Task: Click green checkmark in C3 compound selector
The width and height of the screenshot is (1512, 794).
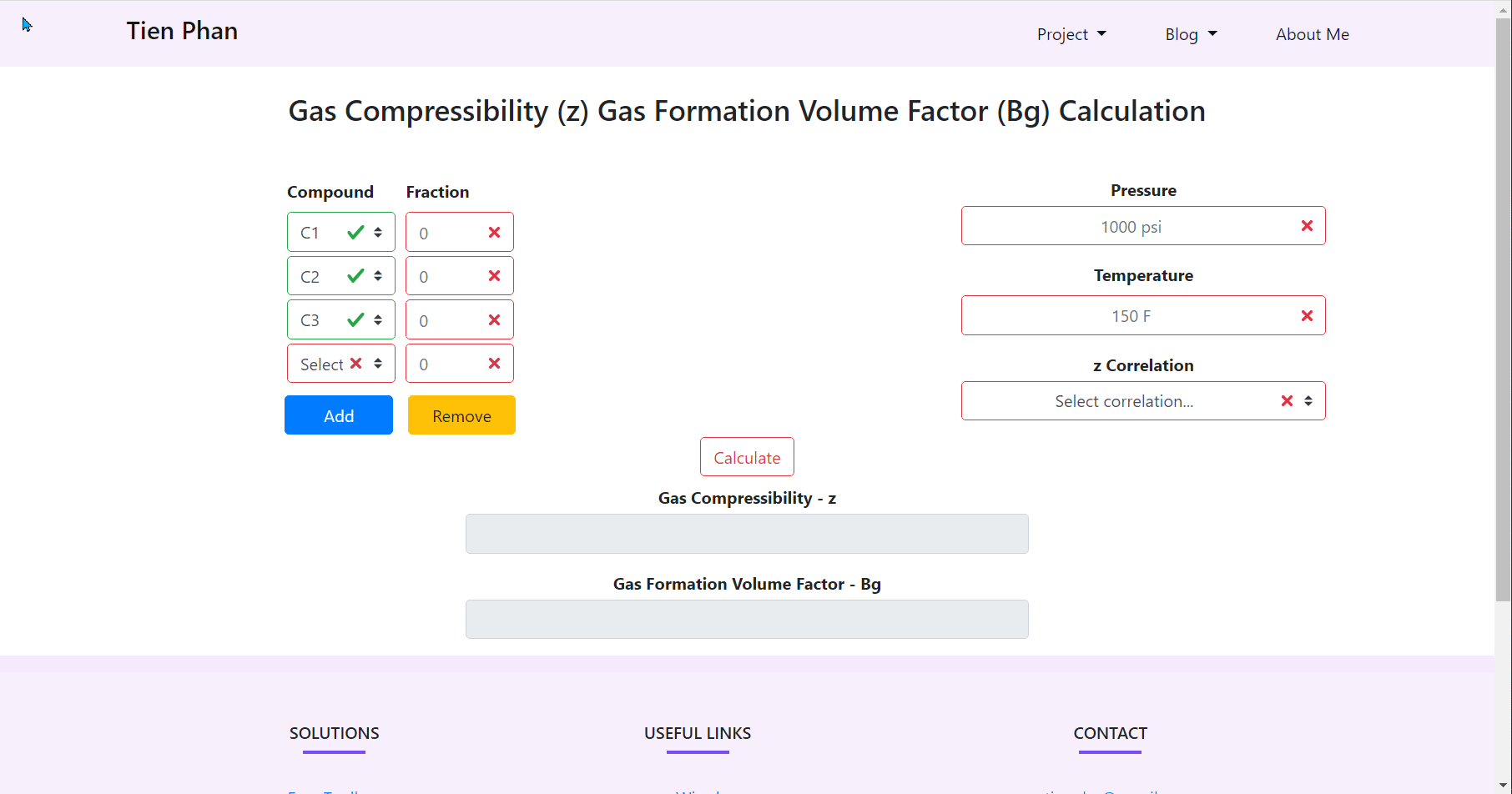Action: (x=355, y=319)
